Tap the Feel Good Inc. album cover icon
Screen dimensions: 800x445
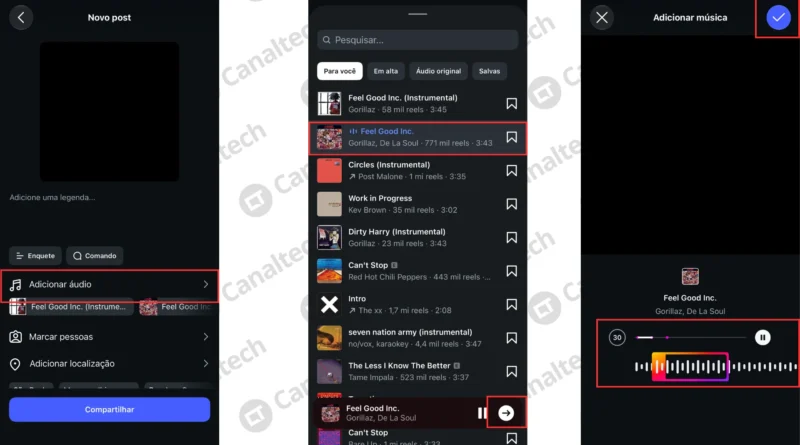[690, 277]
